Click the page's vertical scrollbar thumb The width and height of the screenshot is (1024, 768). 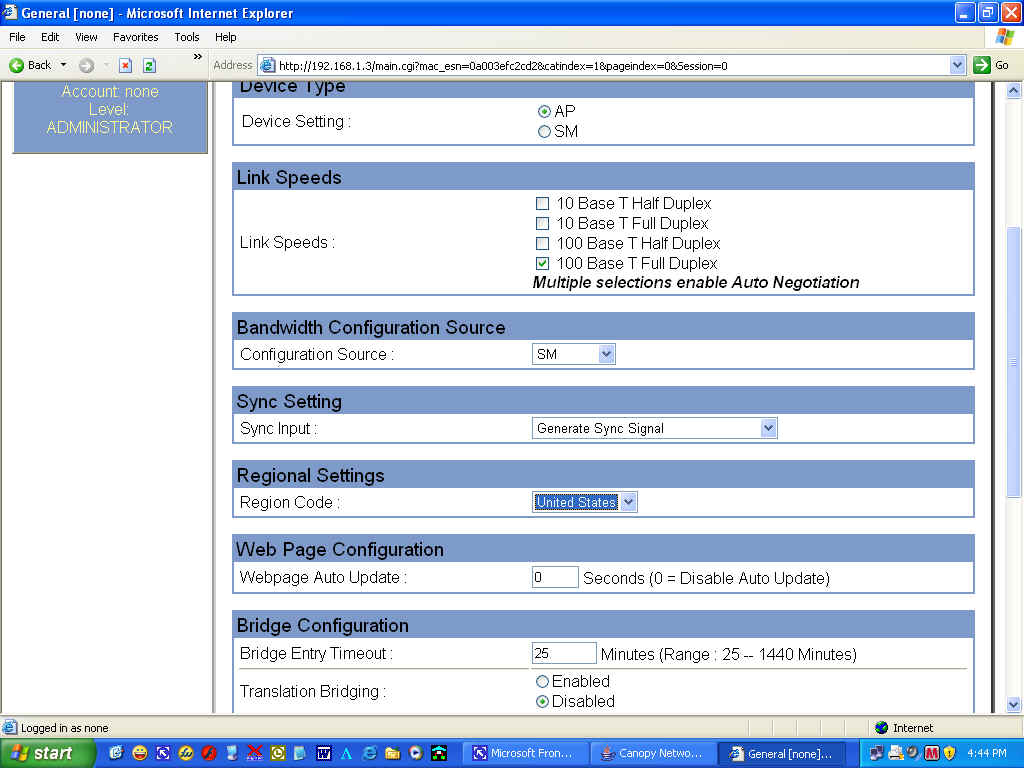tap(1013, 360)
